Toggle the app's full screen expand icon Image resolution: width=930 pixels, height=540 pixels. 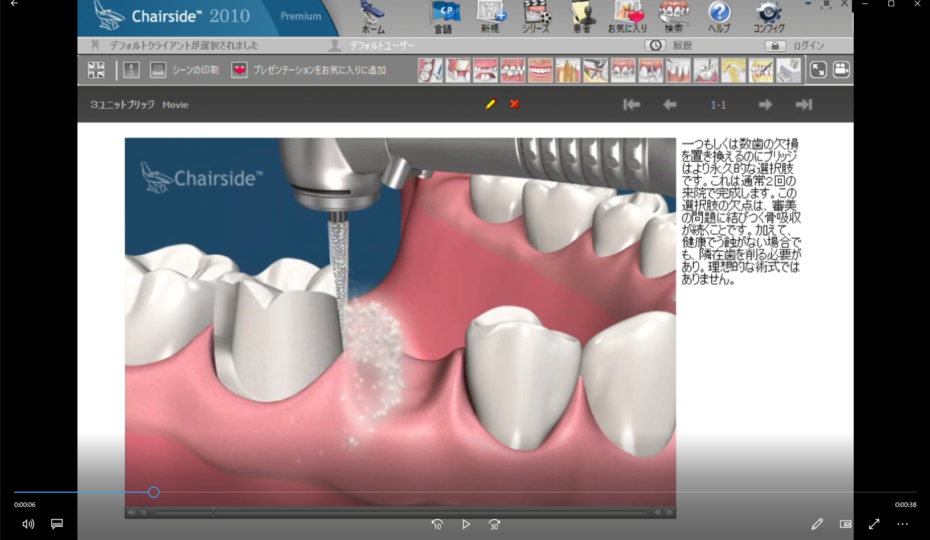(818, 70)
